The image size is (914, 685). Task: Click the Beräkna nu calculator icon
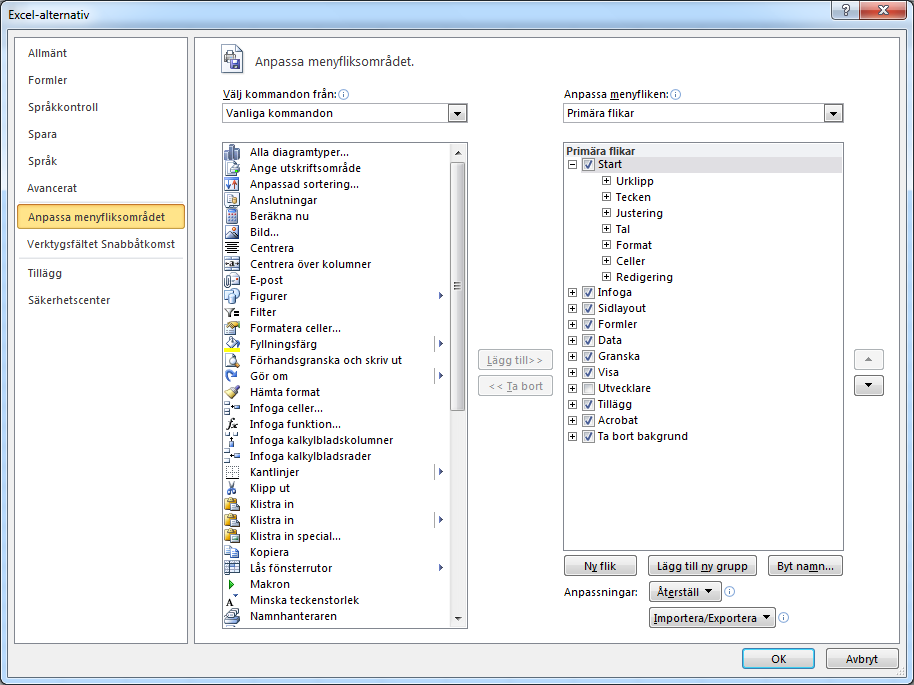(232, 216)
